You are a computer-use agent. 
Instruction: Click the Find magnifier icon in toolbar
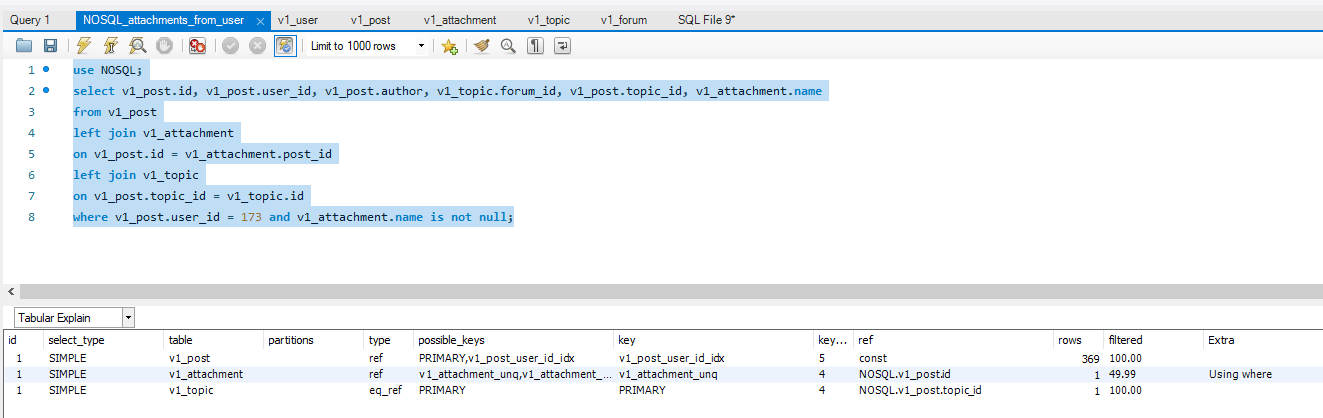coord(508,46)
